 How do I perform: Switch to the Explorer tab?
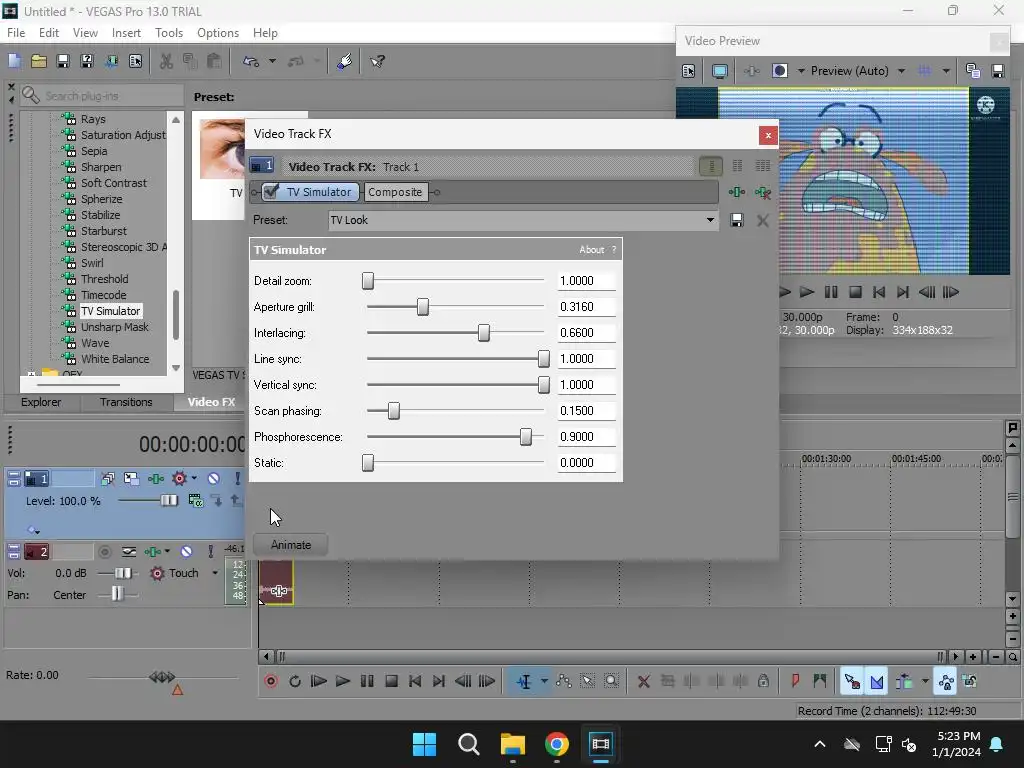(41, 402)
